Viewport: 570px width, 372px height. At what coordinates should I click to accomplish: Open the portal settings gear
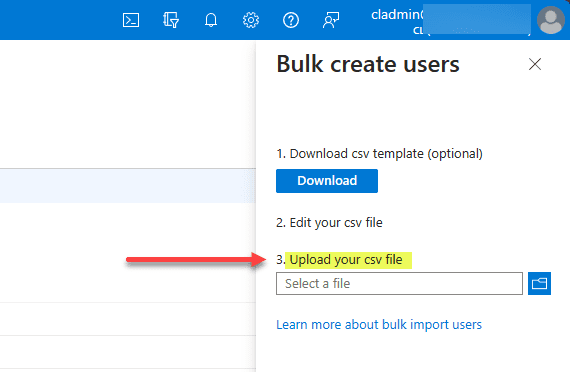click(251, 20)
